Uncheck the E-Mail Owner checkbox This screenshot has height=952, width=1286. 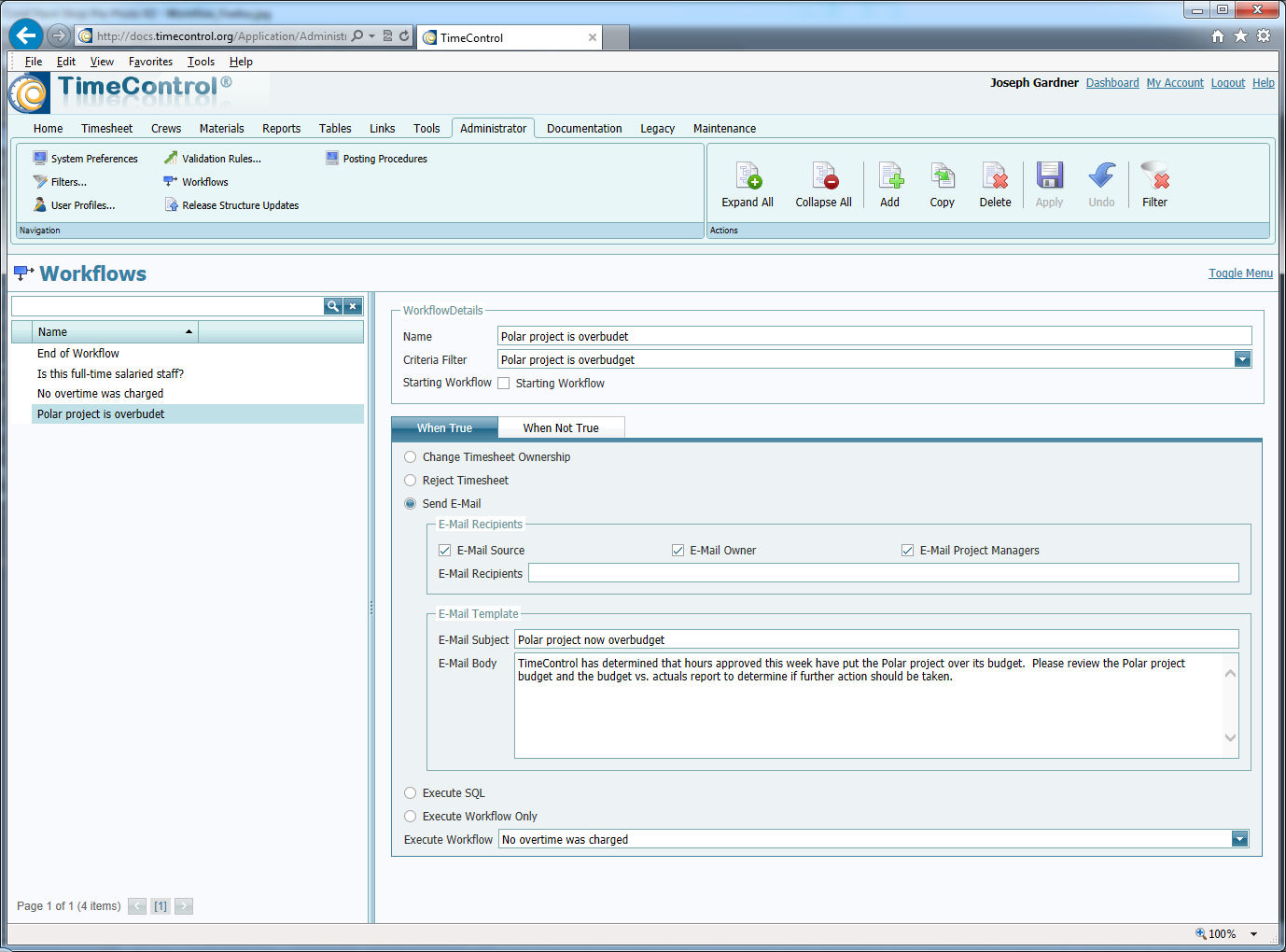click(678, 551)
